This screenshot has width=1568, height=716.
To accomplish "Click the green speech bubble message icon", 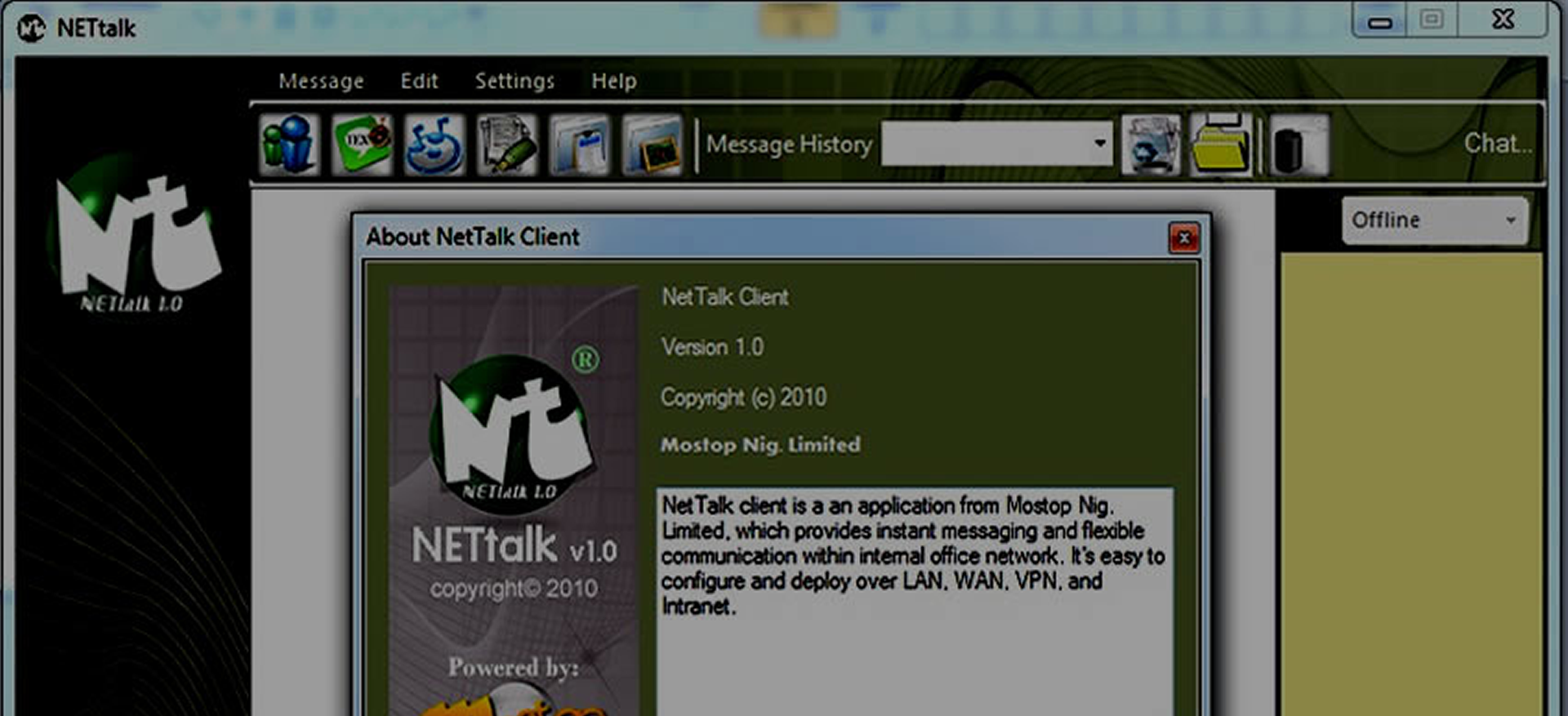I will (x=362, y=145).
